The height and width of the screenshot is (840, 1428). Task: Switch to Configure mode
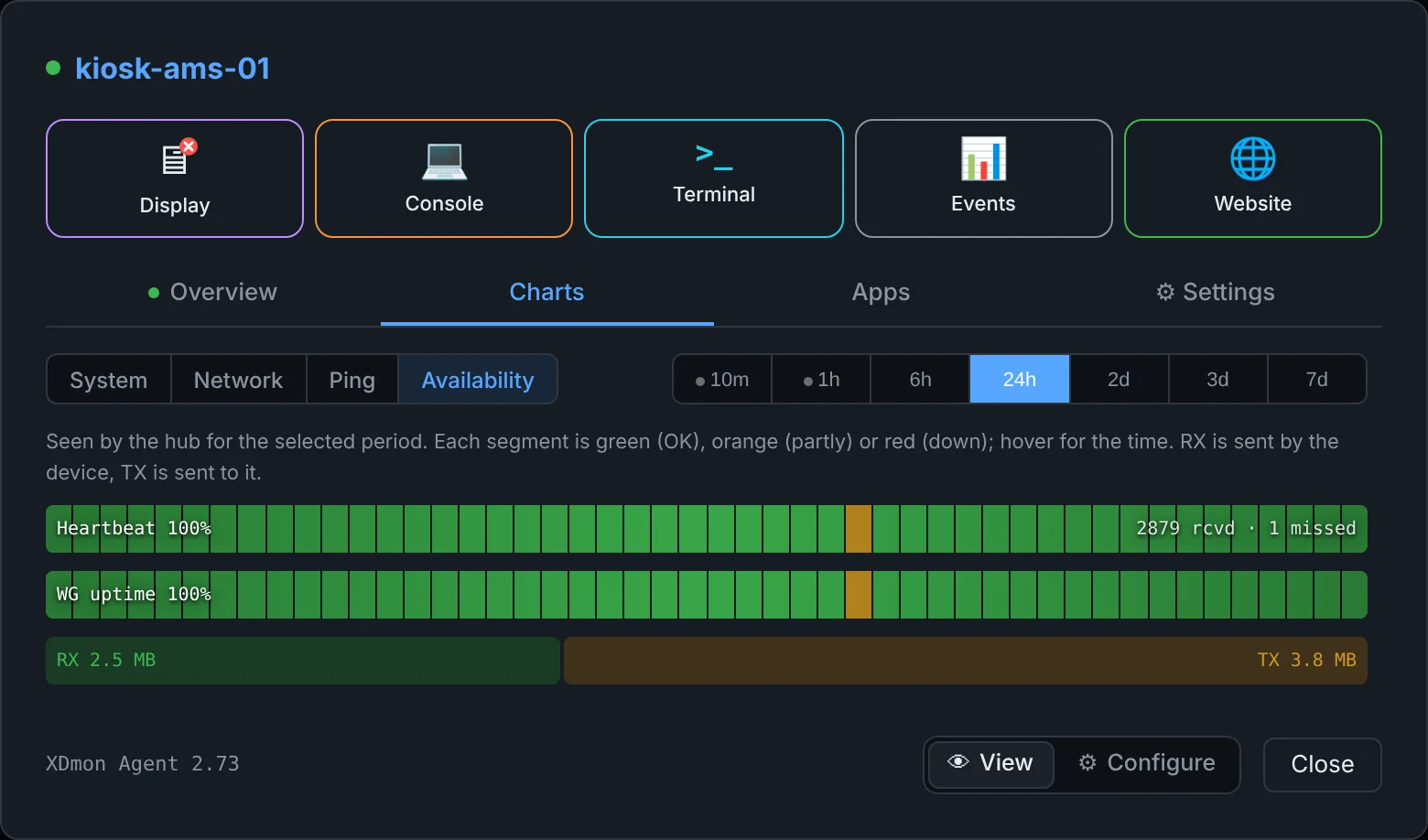[x=1147, y=764]
